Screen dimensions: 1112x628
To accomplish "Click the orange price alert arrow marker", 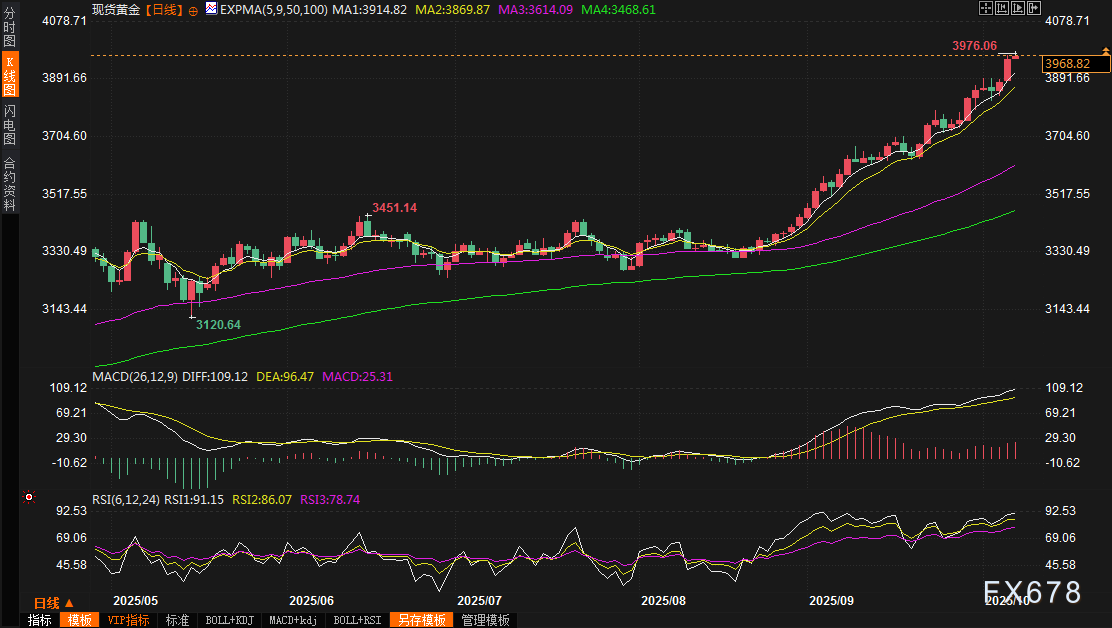I will coord(1105,52).
